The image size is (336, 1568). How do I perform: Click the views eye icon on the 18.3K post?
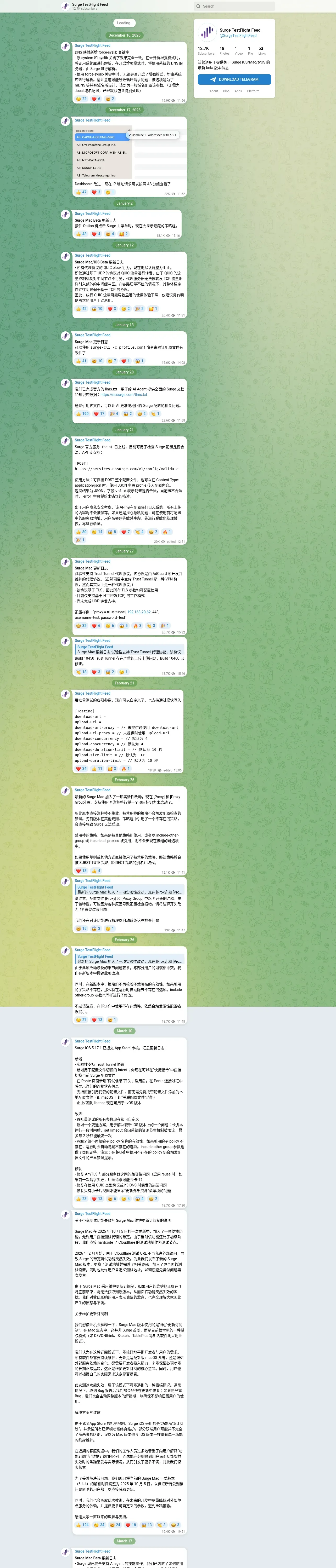(160, 771)
